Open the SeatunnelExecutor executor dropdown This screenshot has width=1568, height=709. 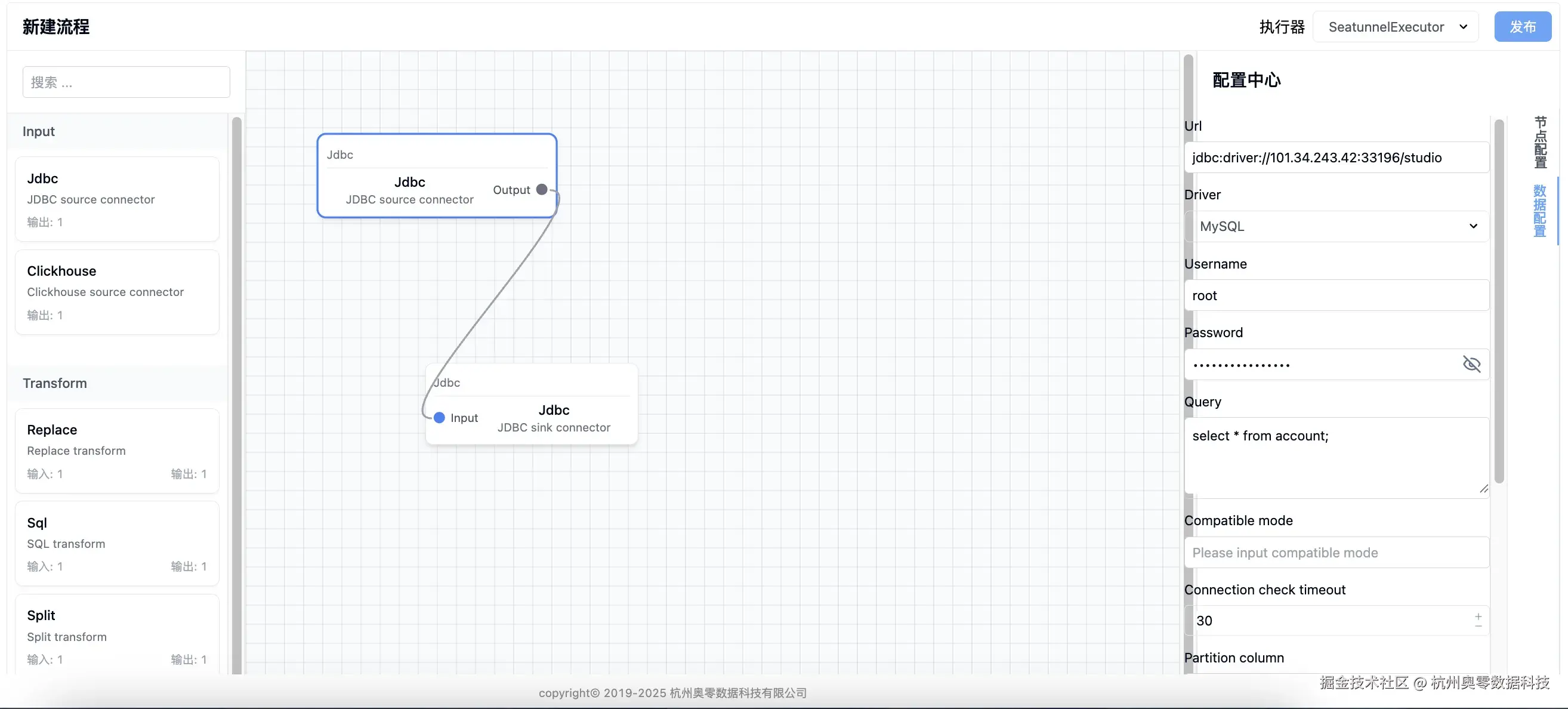coord(1395,27)
